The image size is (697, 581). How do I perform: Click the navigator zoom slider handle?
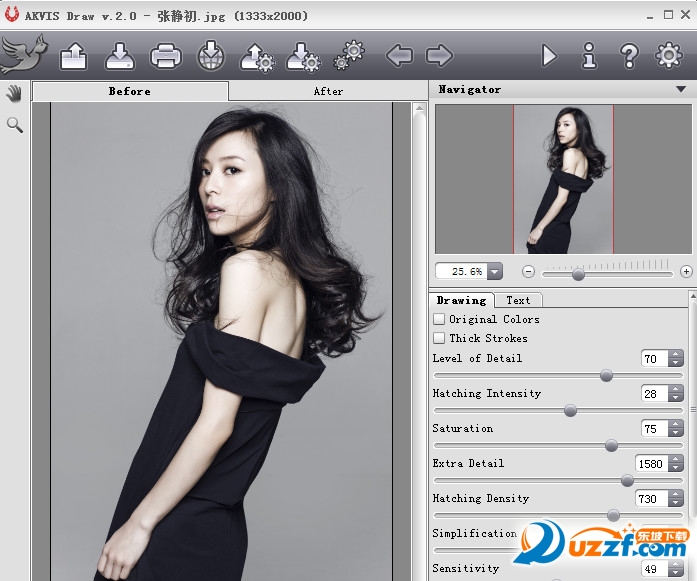[x=578, y=274]
